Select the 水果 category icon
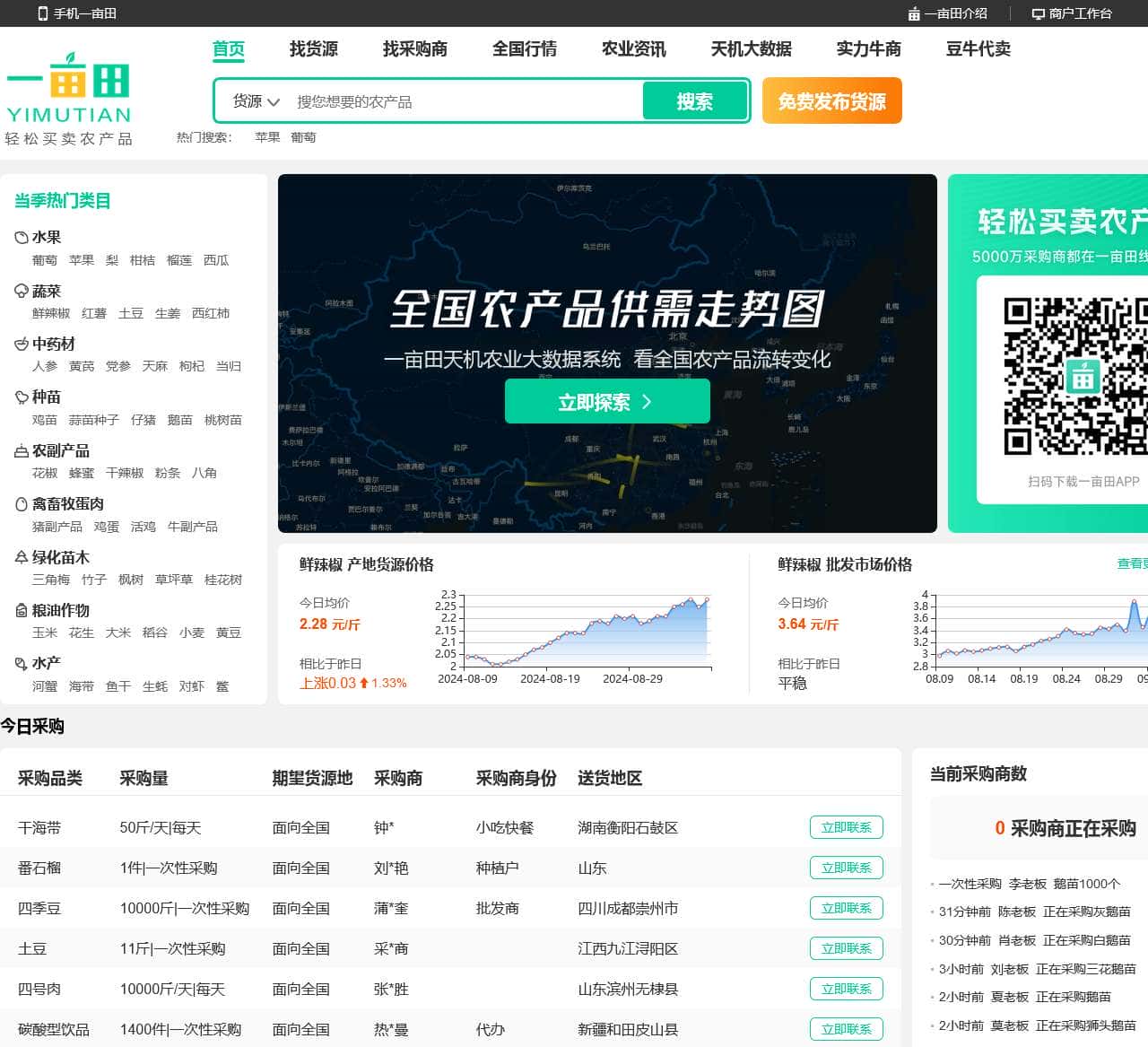This screenshot has width=1148, height=1047. (x=21, y=237)
